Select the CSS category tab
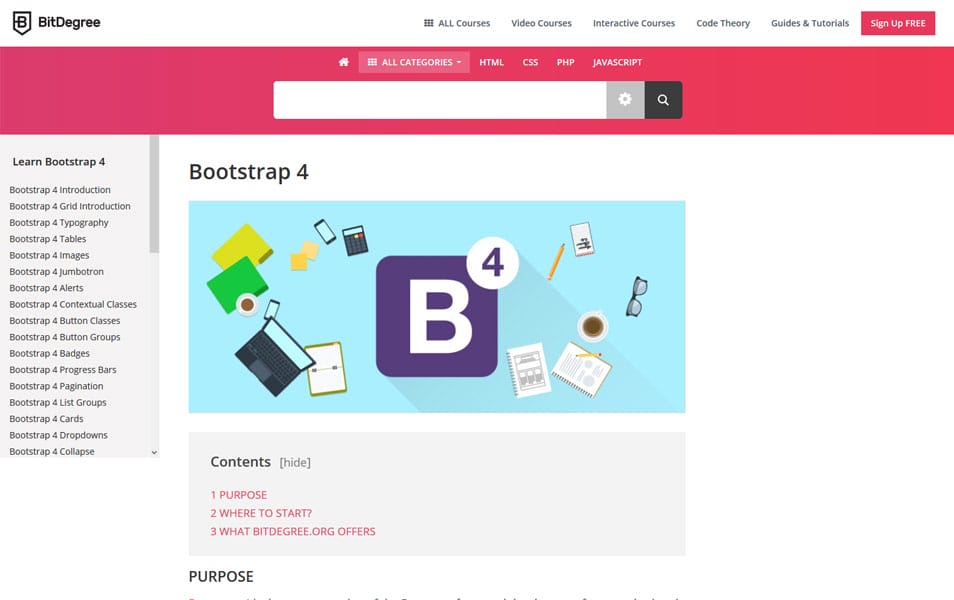 click(530, 62)
